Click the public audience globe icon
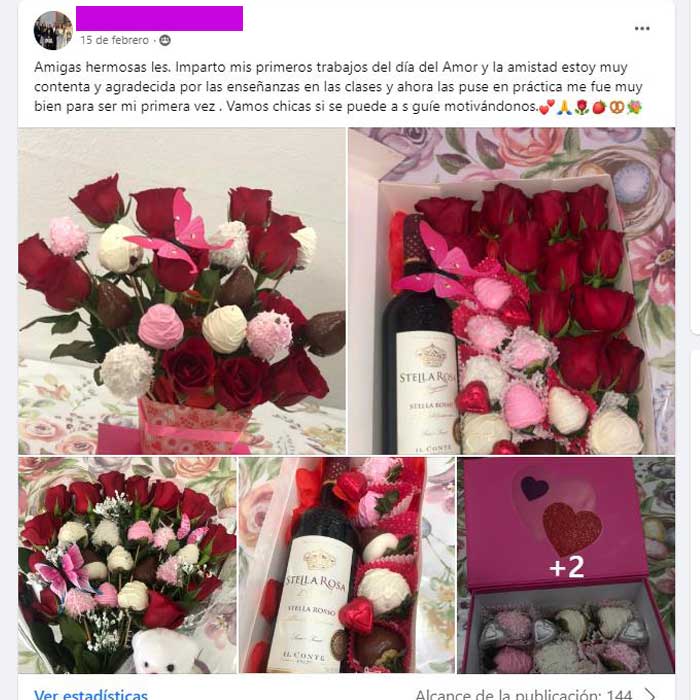700x700 pixels. (x=165, y=40)
